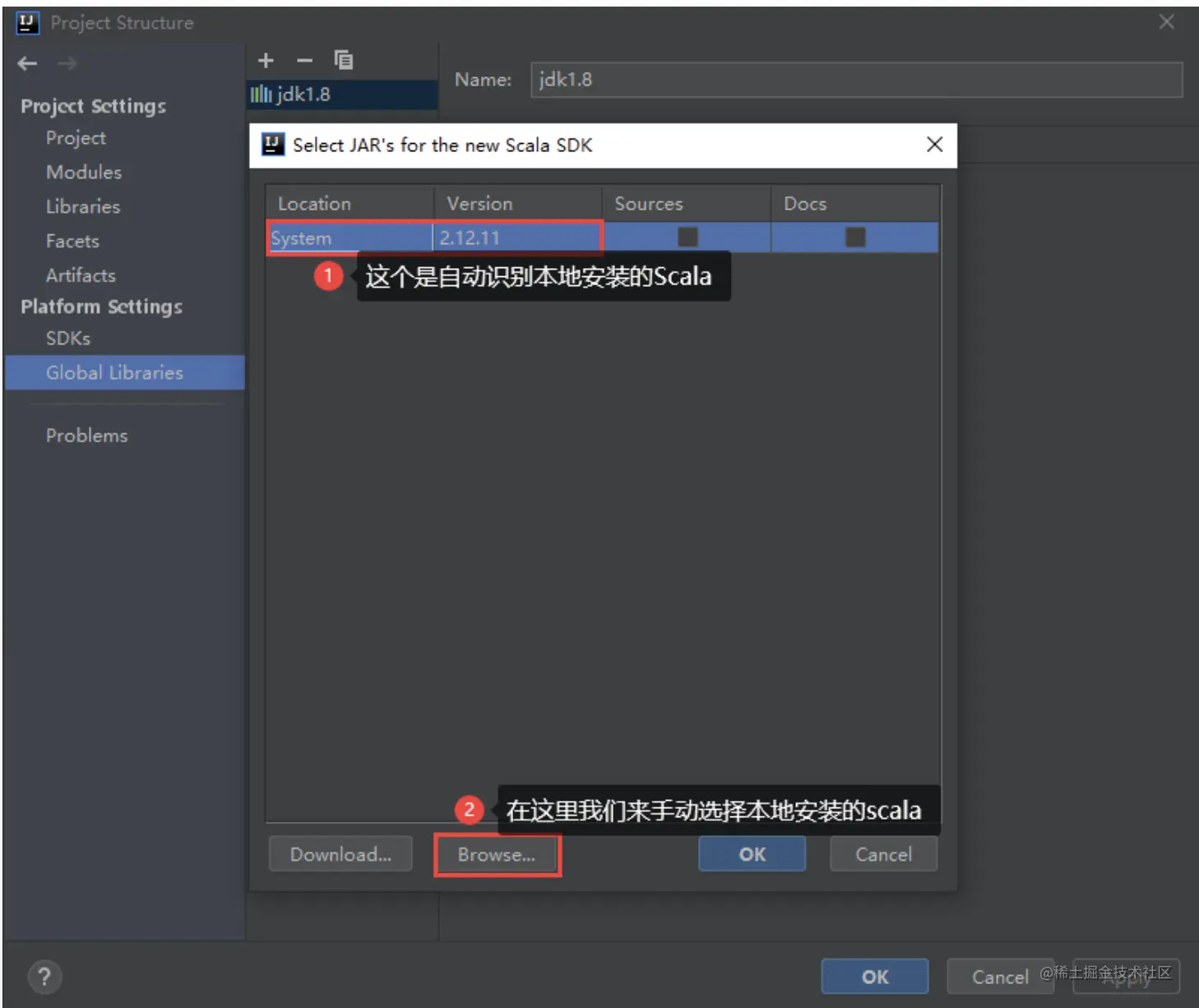Select Global Libraries in the sidebar

pyautogui.click(x=125, y=372)
